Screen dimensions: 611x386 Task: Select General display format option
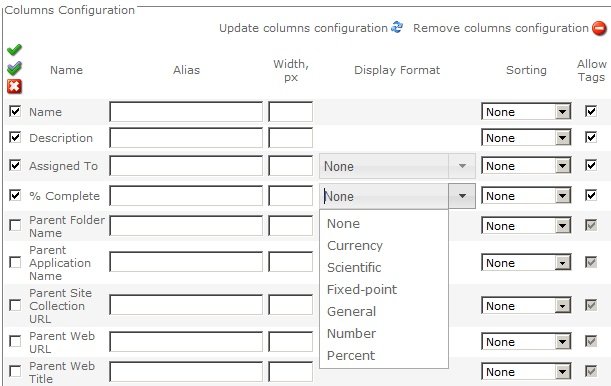(x=351, y=312)
